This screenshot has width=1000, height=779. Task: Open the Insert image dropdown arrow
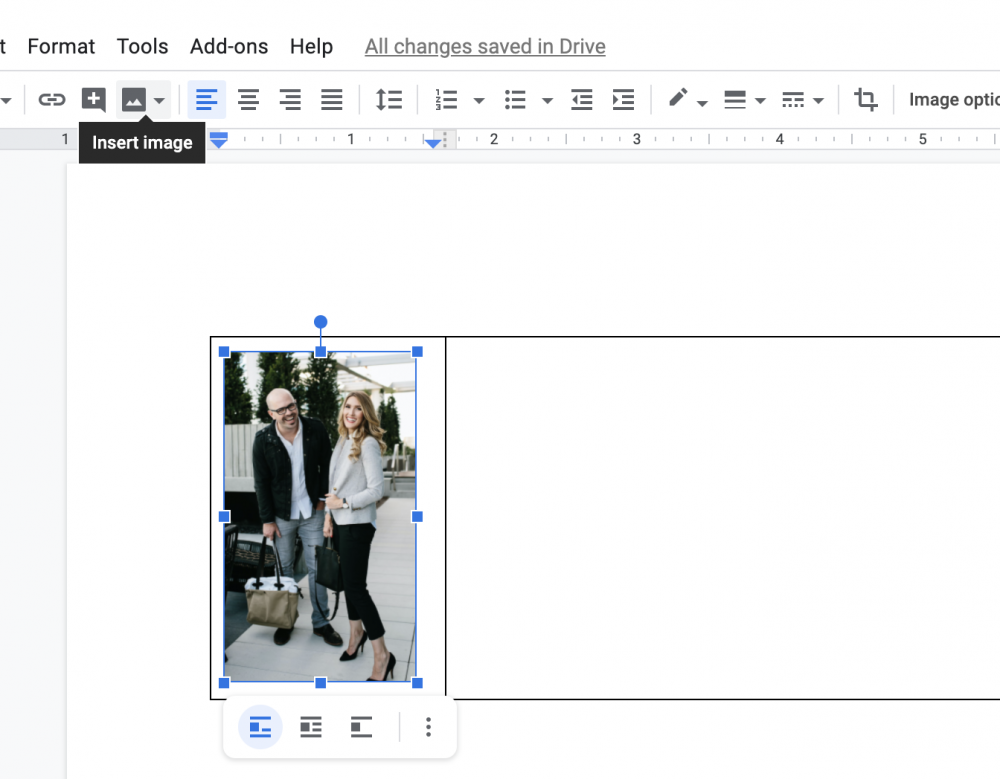pos(158,99)
